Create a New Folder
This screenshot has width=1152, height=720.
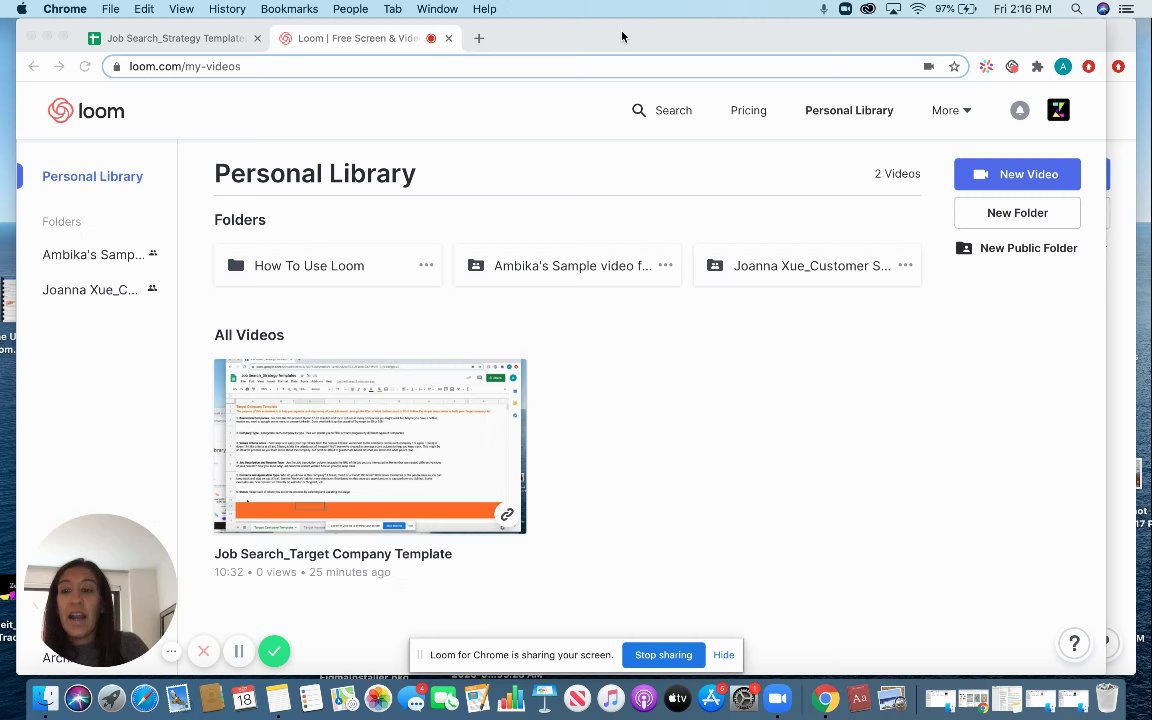coord(1017,213)
